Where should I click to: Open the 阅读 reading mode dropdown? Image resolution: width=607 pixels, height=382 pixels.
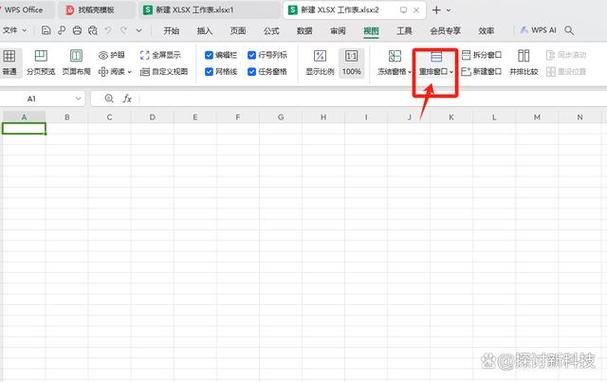[115, 72]
